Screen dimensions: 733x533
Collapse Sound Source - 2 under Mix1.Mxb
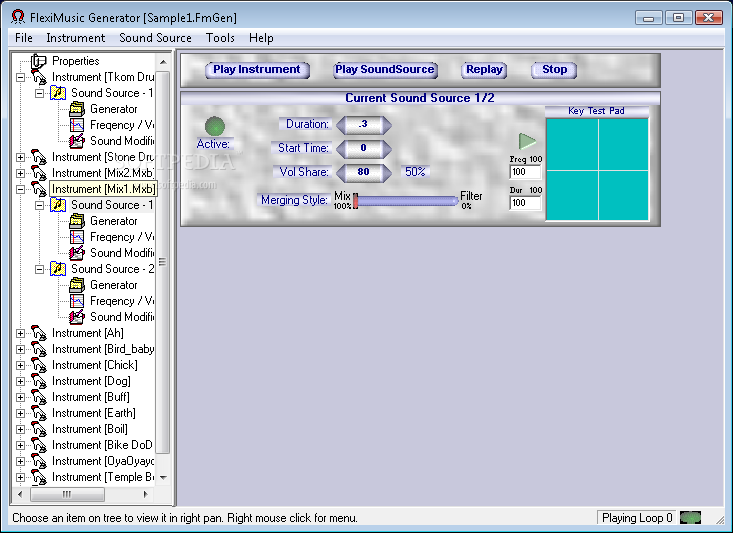tap(40, 269)
